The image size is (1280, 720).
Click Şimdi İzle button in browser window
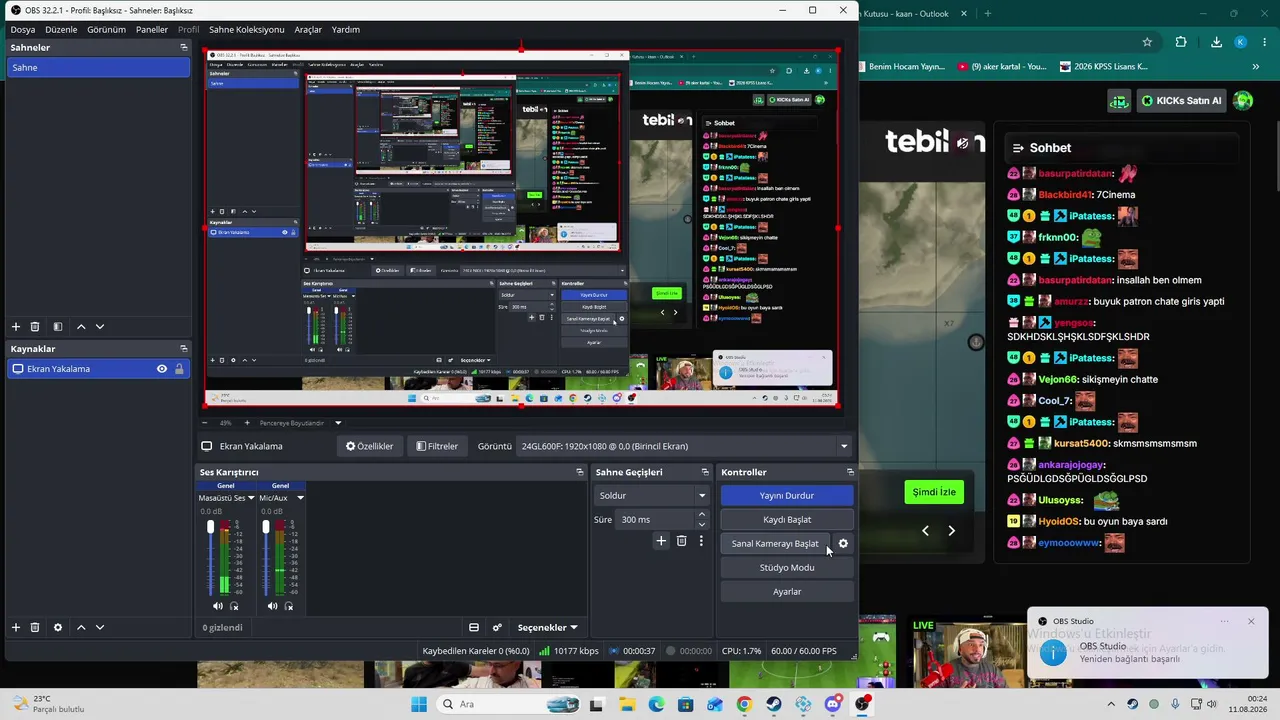coord(934,492)
